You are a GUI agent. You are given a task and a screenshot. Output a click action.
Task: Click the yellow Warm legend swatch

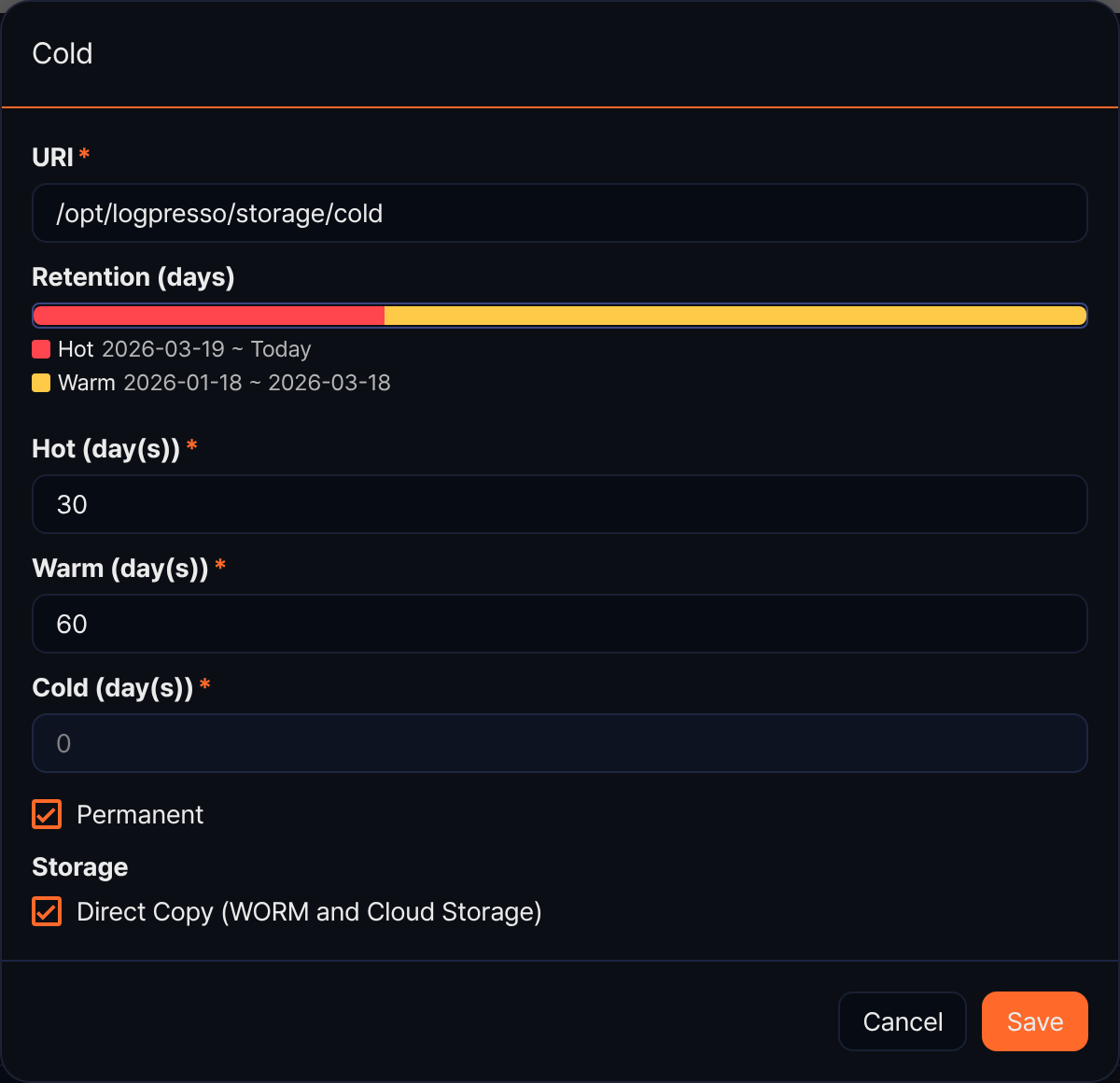(x=41, y=383)
